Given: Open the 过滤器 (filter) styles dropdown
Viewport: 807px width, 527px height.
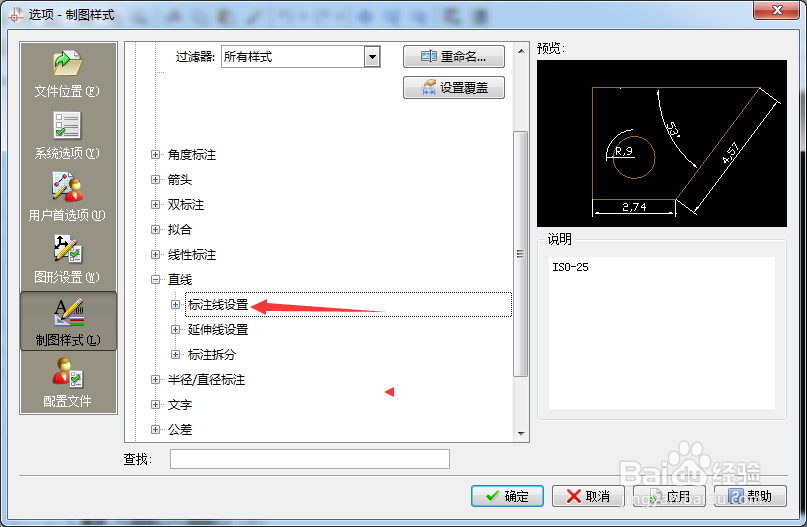Looking at the screenshot, I should [372, 57].
